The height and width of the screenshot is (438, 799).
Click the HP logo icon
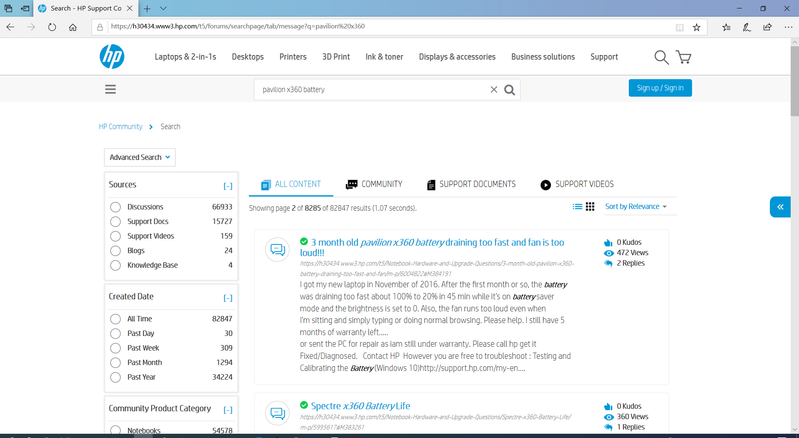112,57
